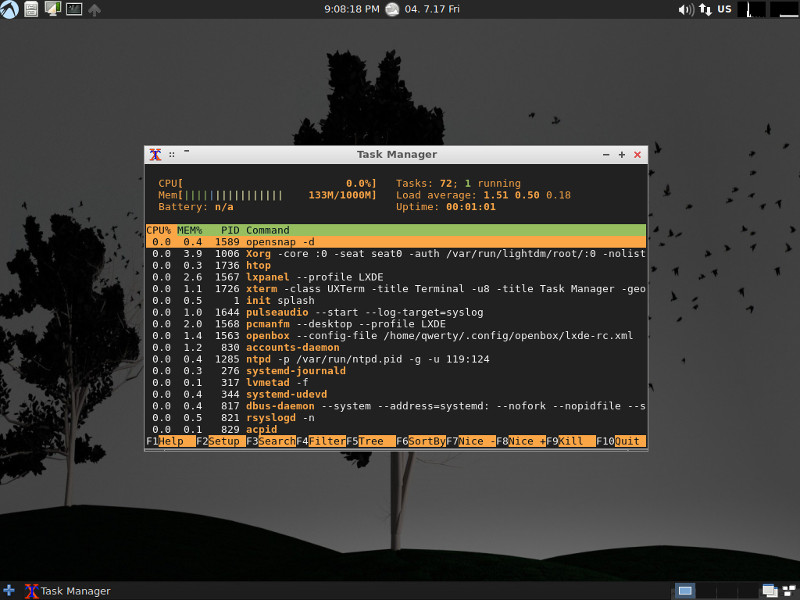Open a terminal using the panel terminal icon

pyautogui.click(x=73, y=8)
